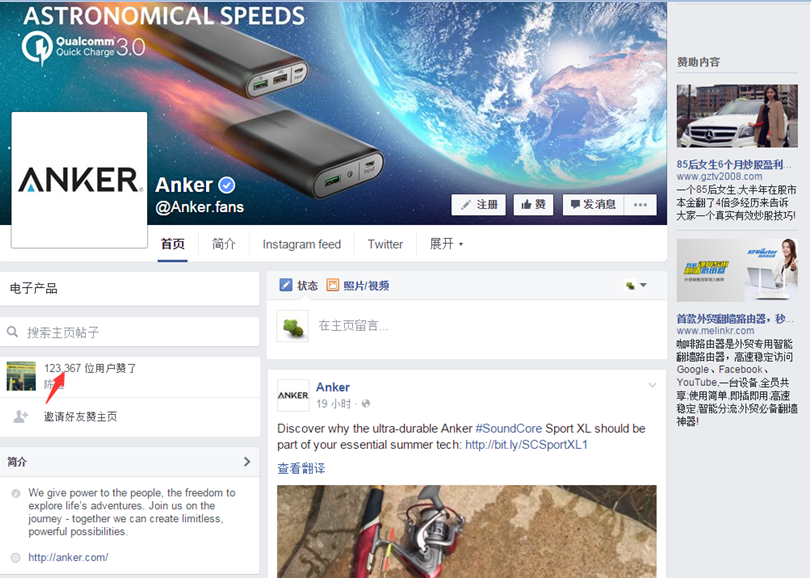This screenshot has width=811, height=578.
Task: Click the 简介 section heading in sidebar
Action: (17, 462)
